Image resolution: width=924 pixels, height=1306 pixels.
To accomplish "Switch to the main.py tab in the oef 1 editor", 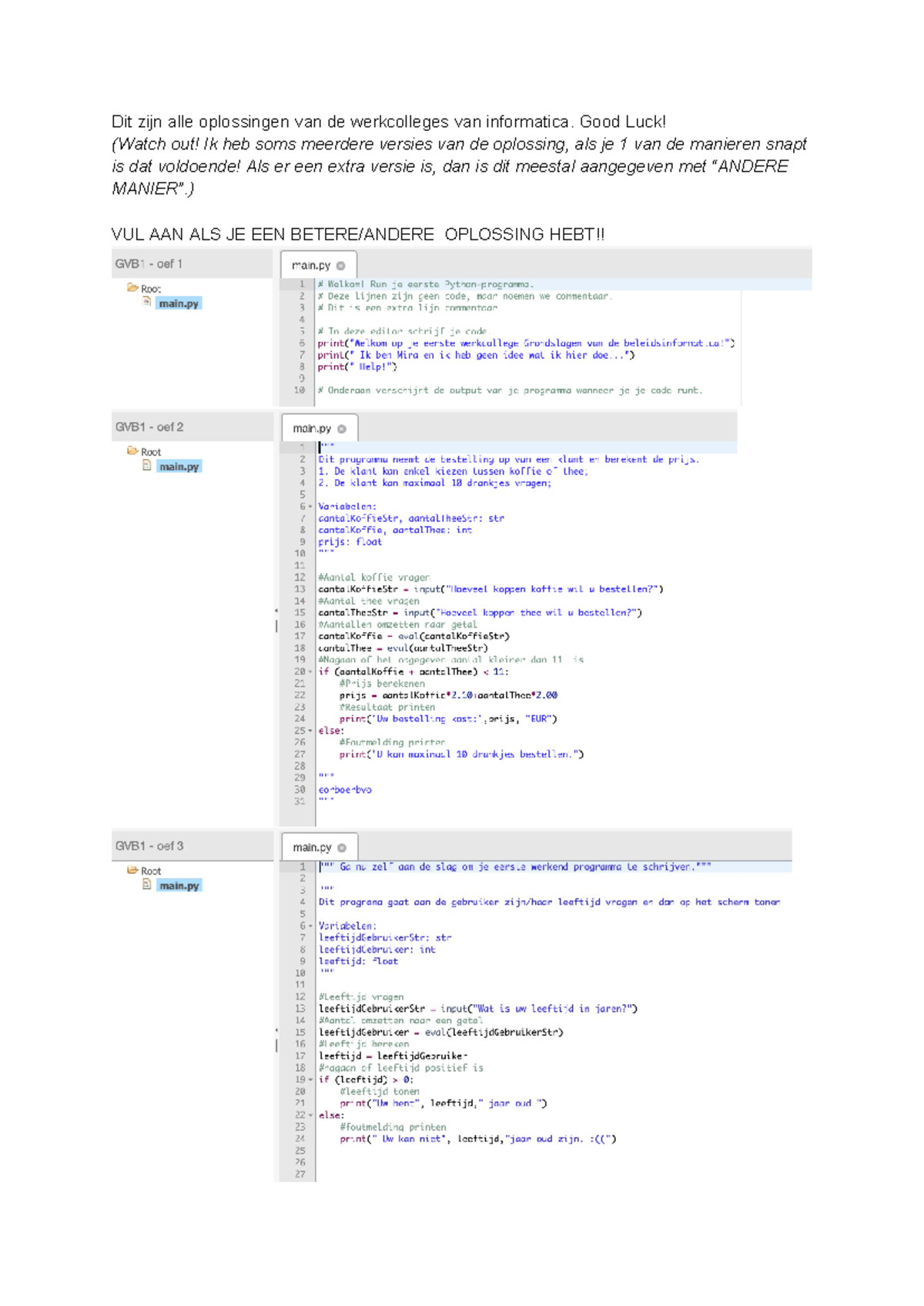I will (x=318, y=265).
